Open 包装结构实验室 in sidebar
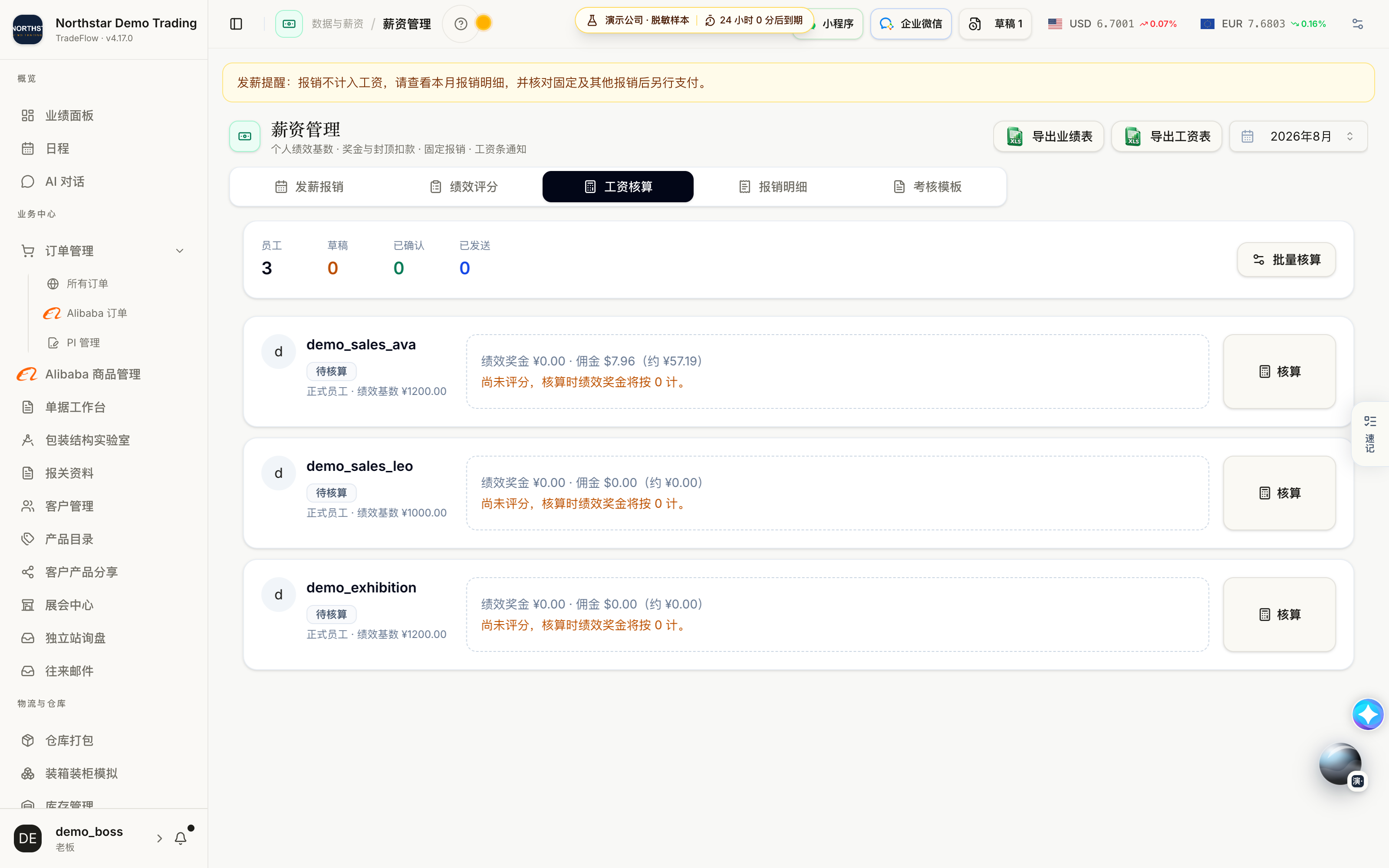 [x=103, y=441]
